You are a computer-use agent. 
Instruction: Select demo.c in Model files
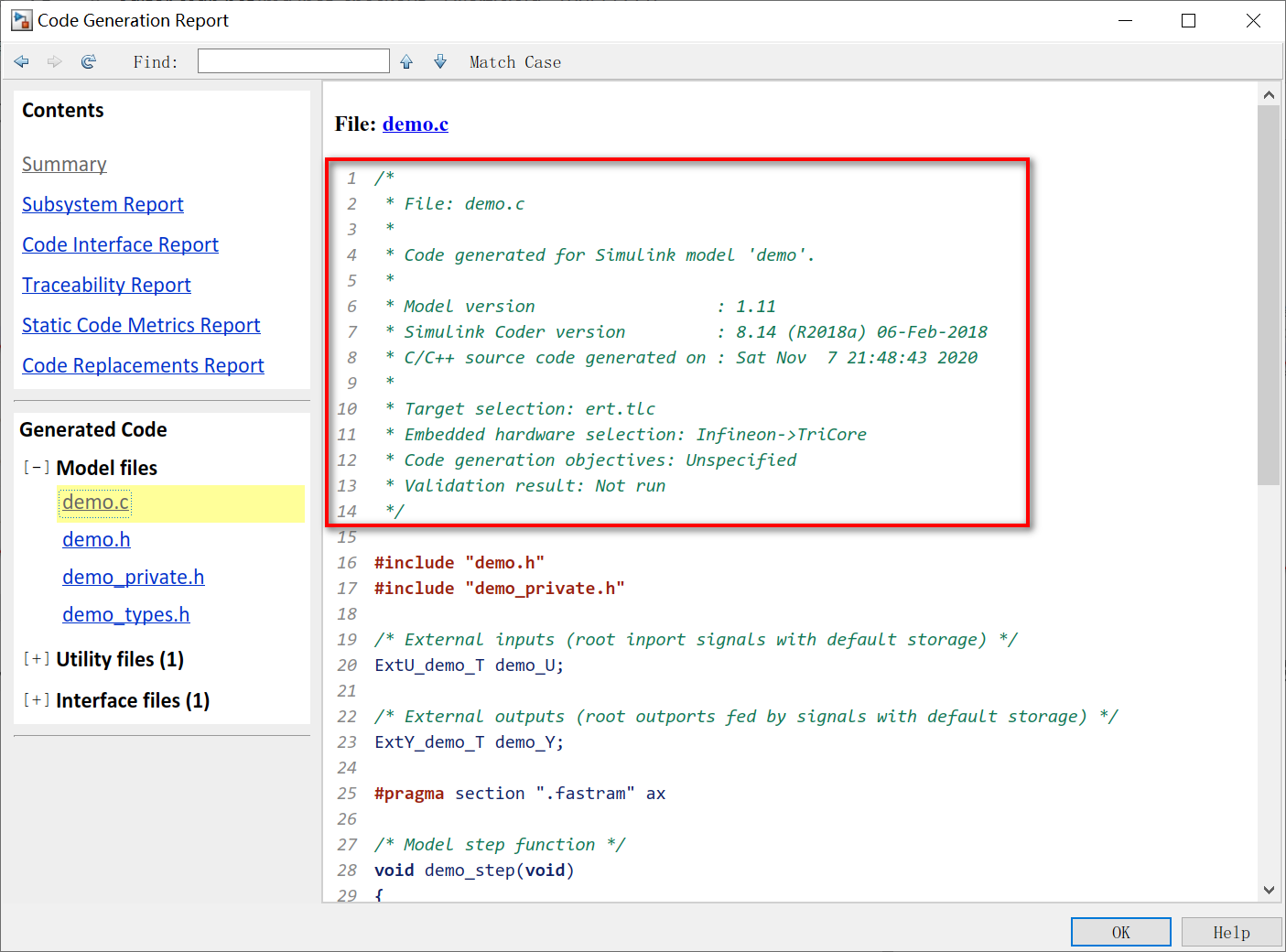[x=96, y=502]
